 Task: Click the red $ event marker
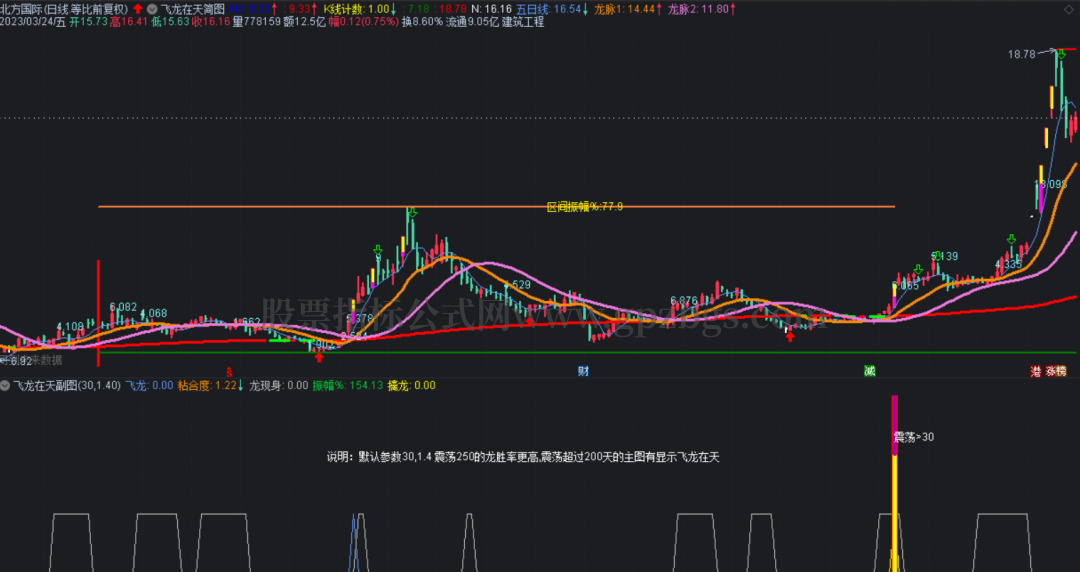point(229,371)
